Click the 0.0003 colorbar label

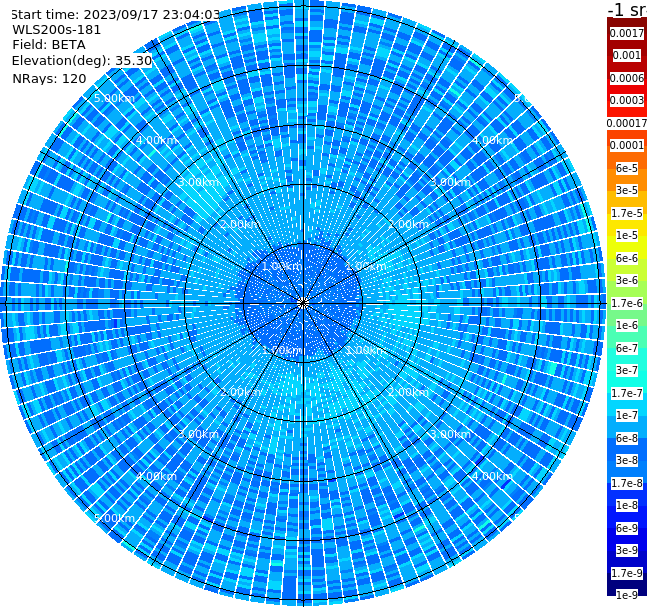[627, 100]
